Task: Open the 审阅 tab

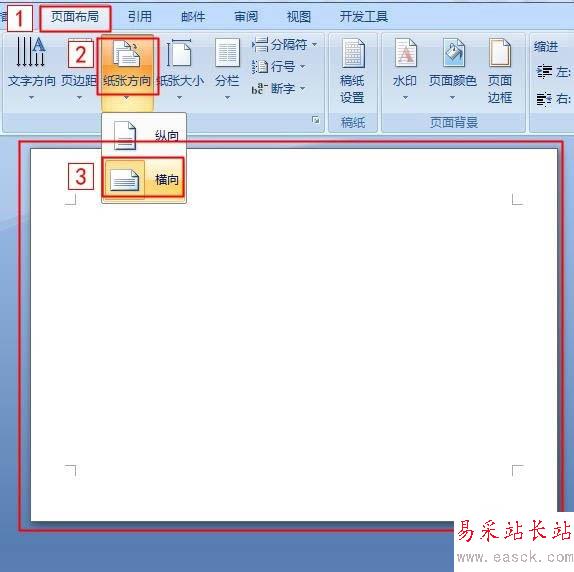Action: coord(246,17)
